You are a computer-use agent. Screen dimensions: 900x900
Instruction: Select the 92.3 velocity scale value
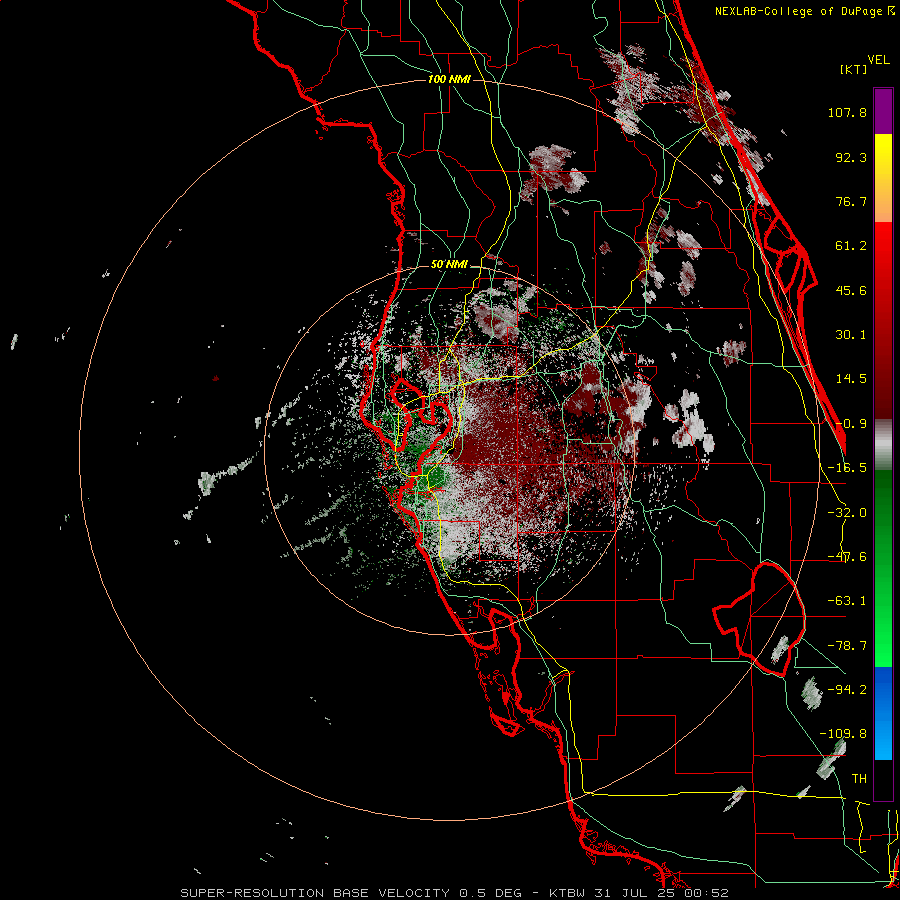point(851,157)
